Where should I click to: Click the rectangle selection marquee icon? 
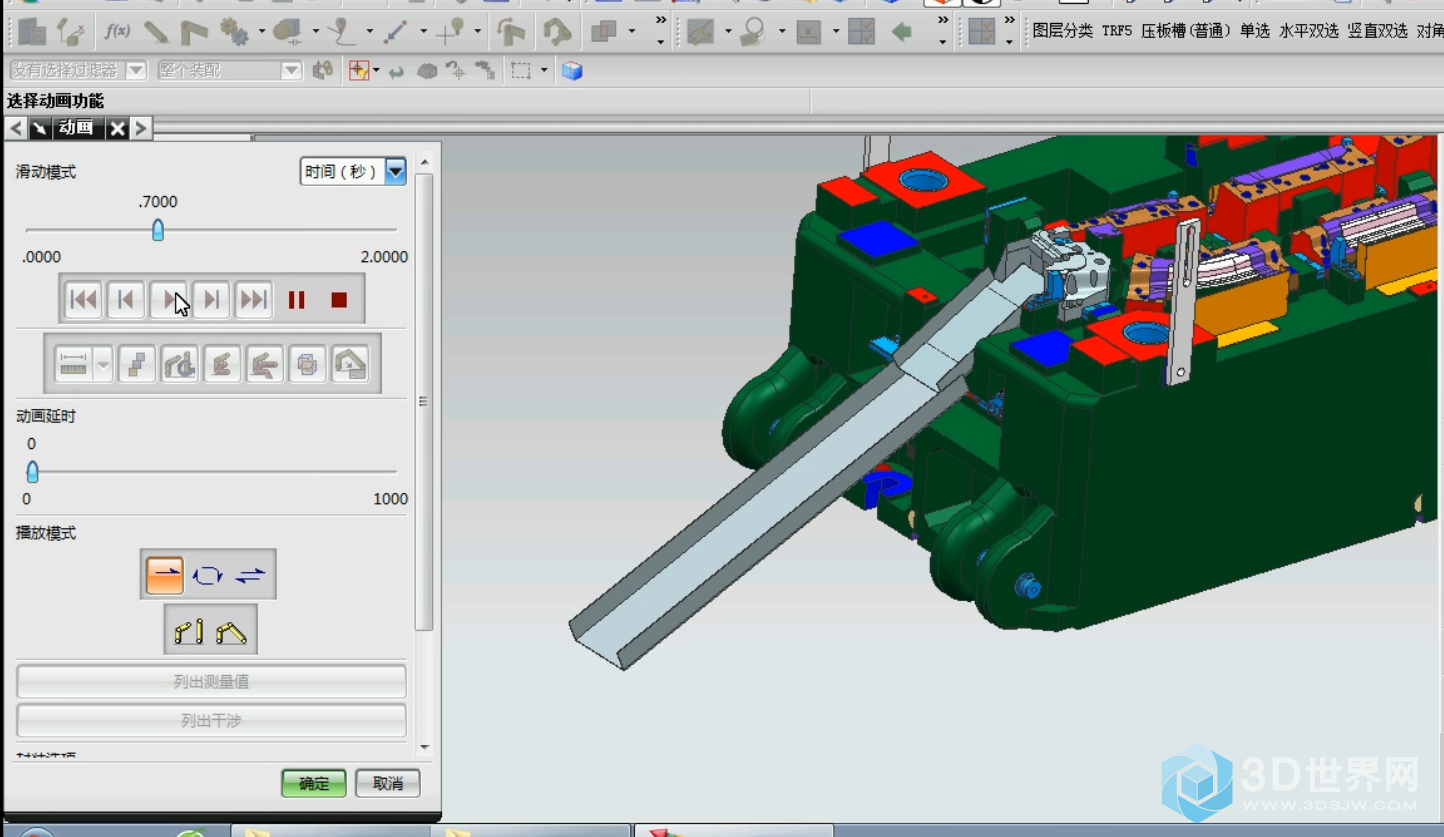[x=521, y=71]
